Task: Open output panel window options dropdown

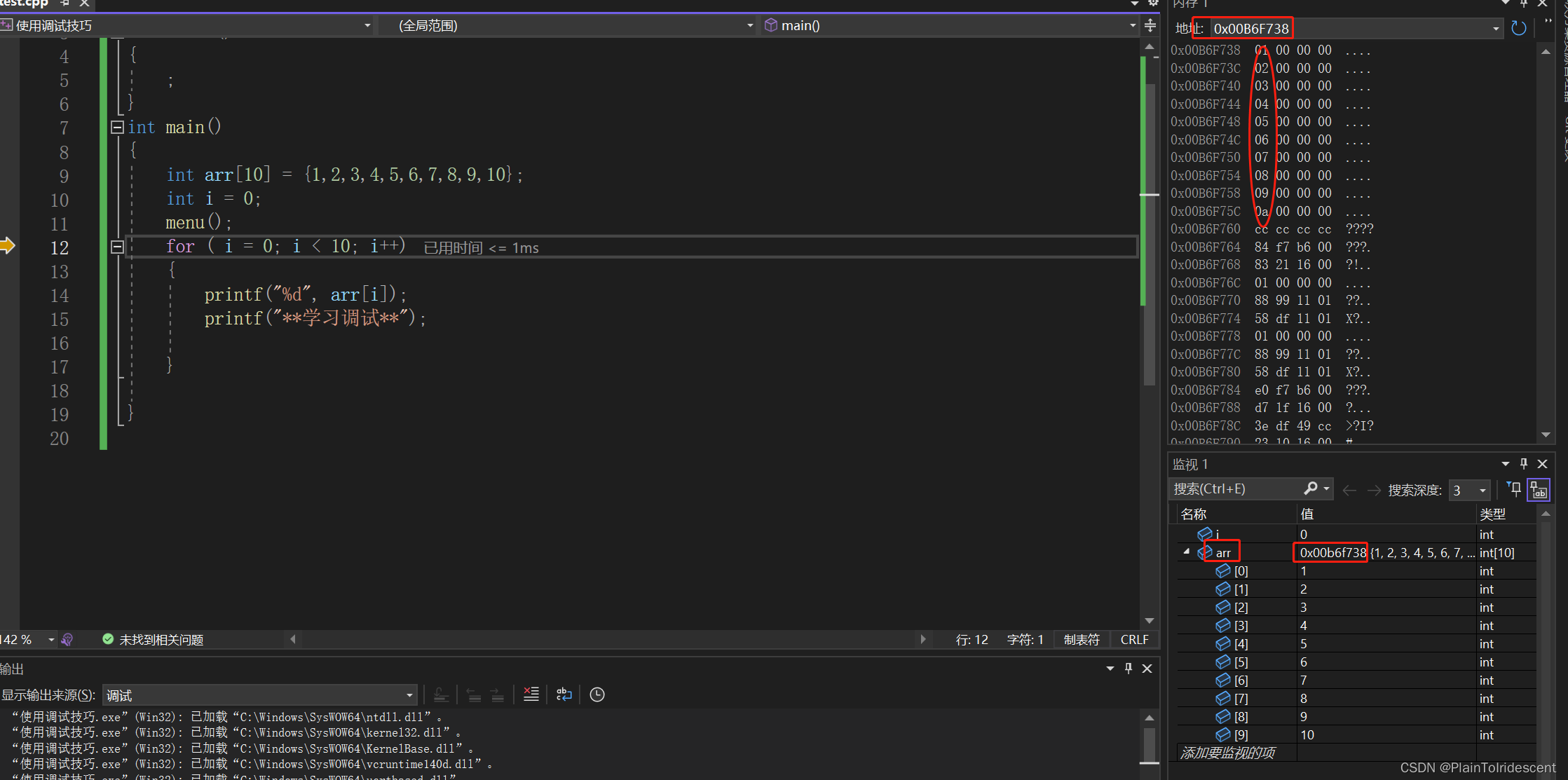Action: [x=1110, y=669]
